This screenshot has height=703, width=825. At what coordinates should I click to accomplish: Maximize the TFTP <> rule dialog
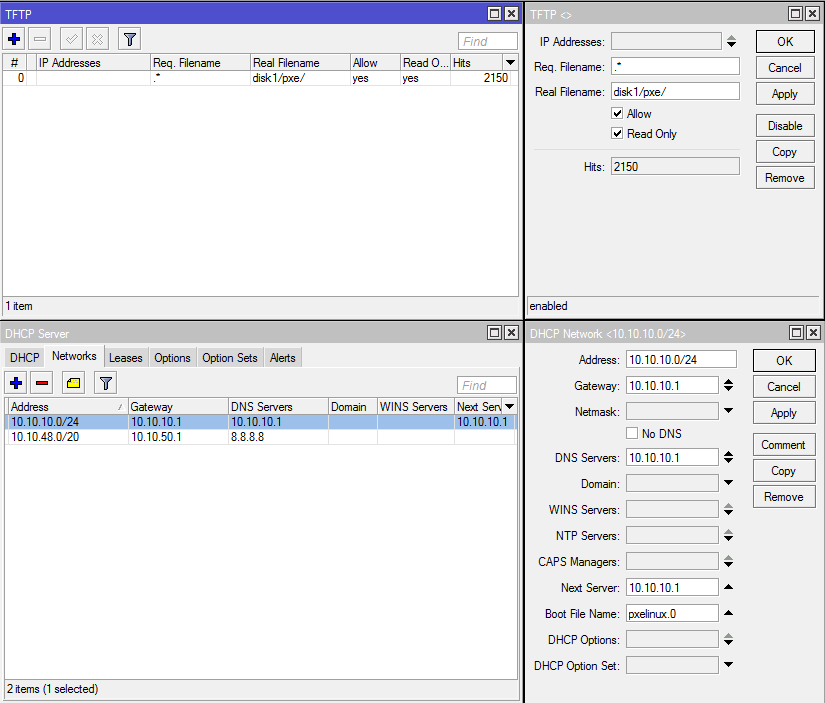coord(796,14)
